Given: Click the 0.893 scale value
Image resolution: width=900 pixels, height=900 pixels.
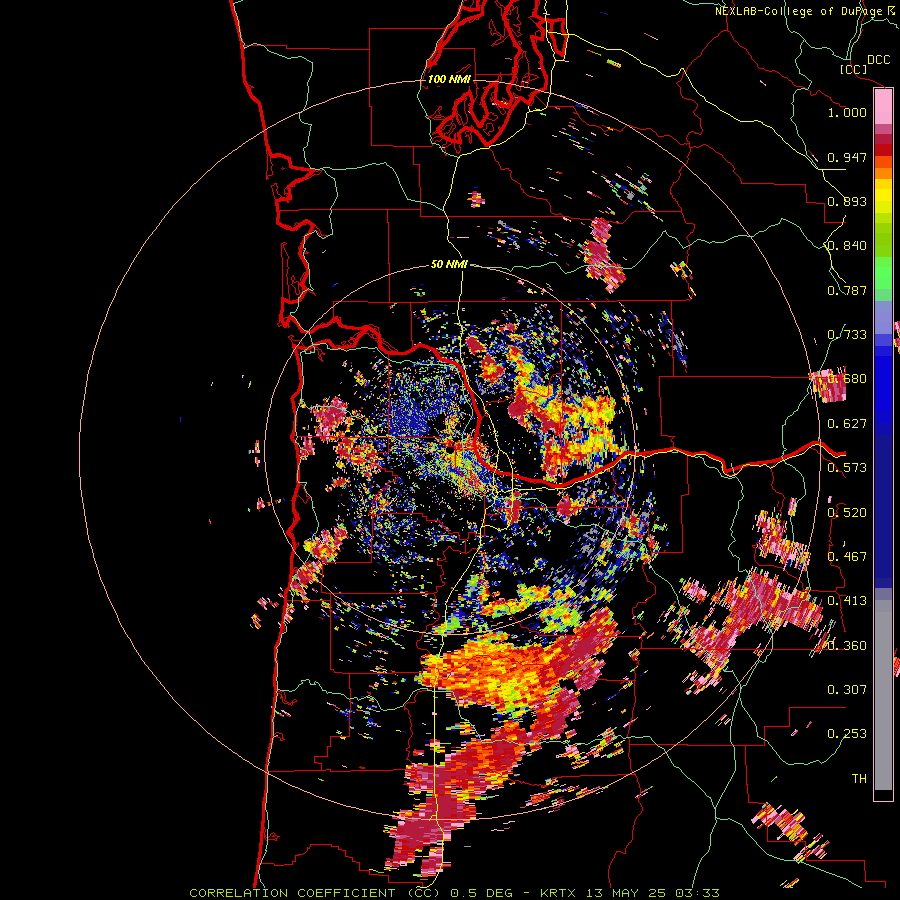Looking at the screenshot, I should pyautogui.click(x=847, y=201).
